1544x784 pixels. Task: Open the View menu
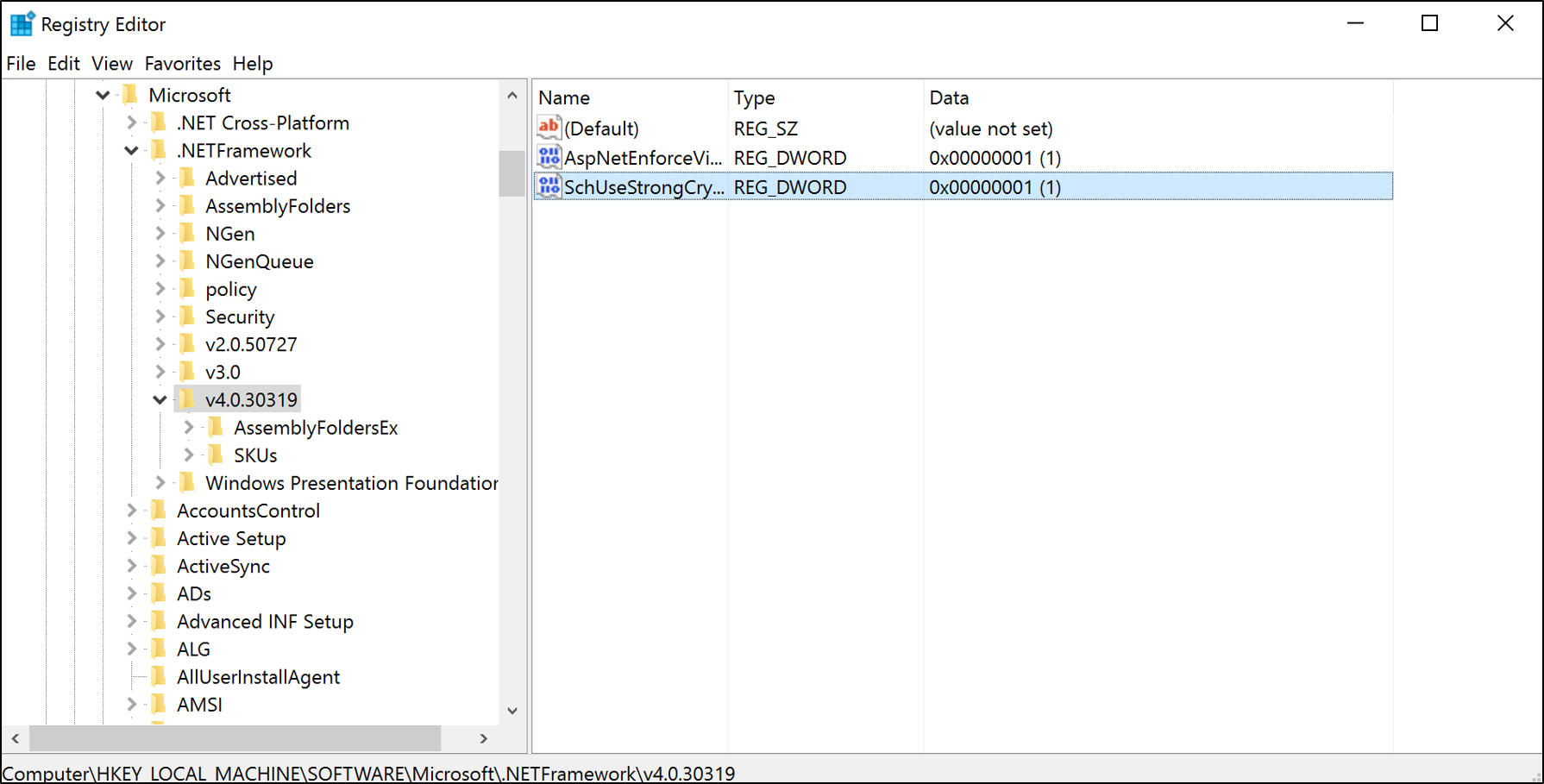click(x=112, y=63)
